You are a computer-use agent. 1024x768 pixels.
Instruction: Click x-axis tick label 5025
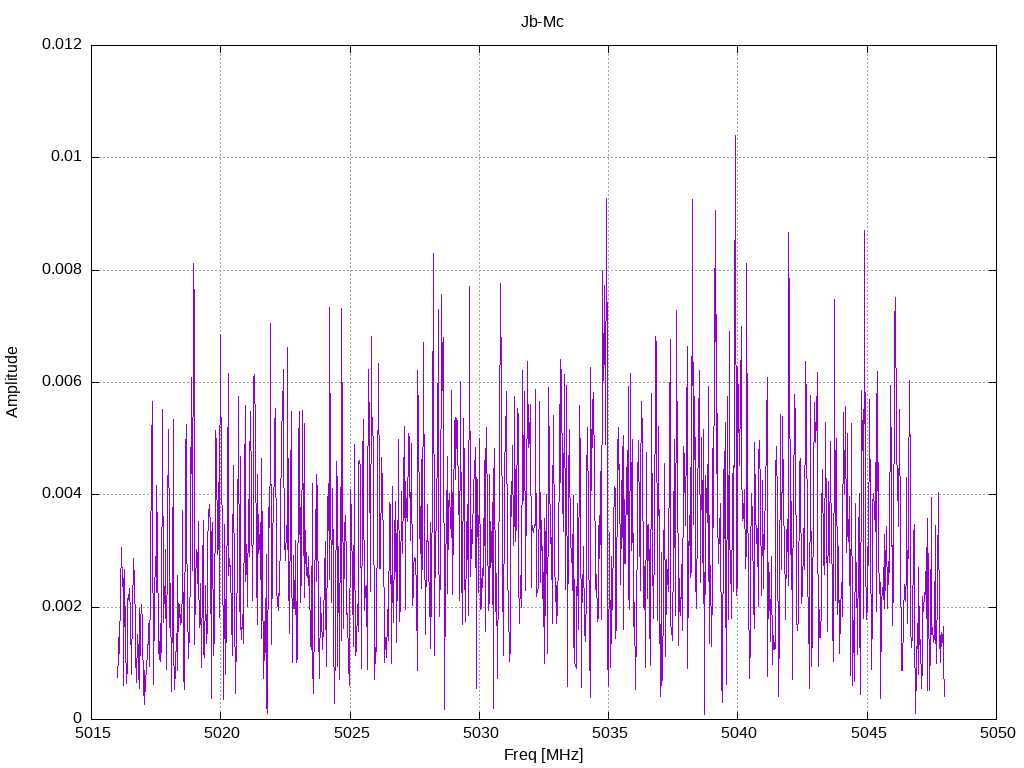point(351,733)
